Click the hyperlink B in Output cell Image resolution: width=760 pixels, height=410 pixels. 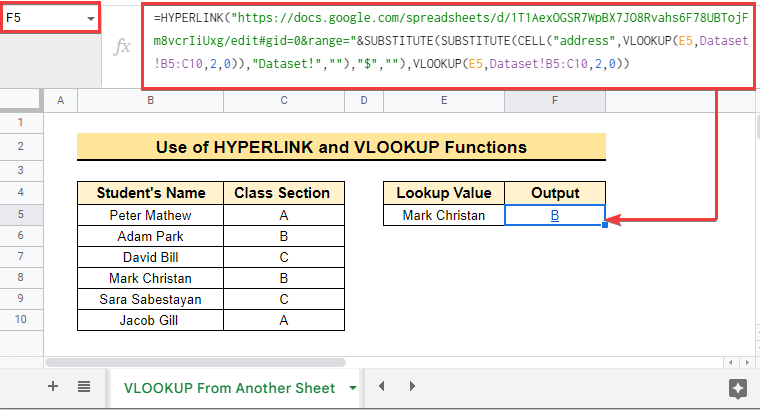555,215
